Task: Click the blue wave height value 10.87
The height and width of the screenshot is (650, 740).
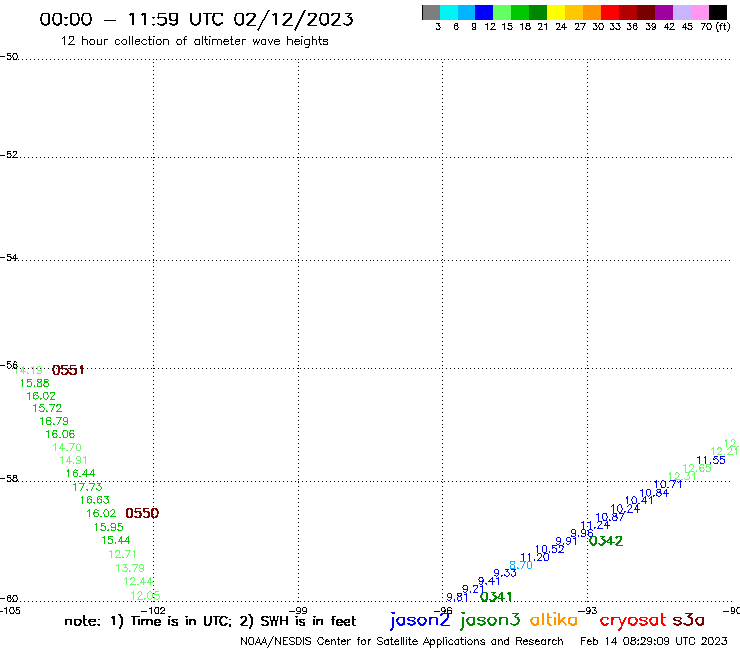Action: [x=610, y=517]
